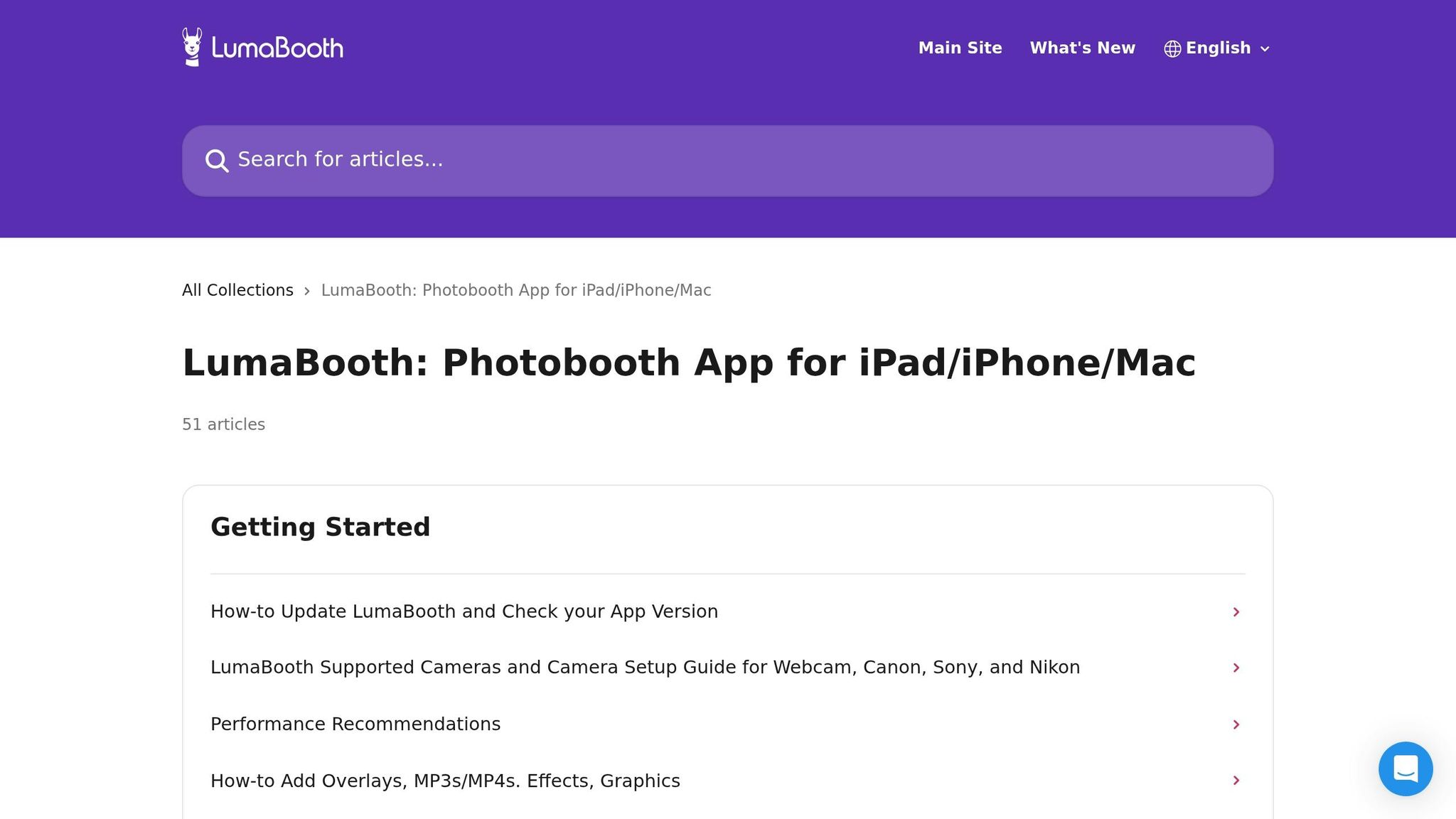Click the LumaBooth Photobooth App page title
The image size is (1456, 819).
tap(689, 363)
